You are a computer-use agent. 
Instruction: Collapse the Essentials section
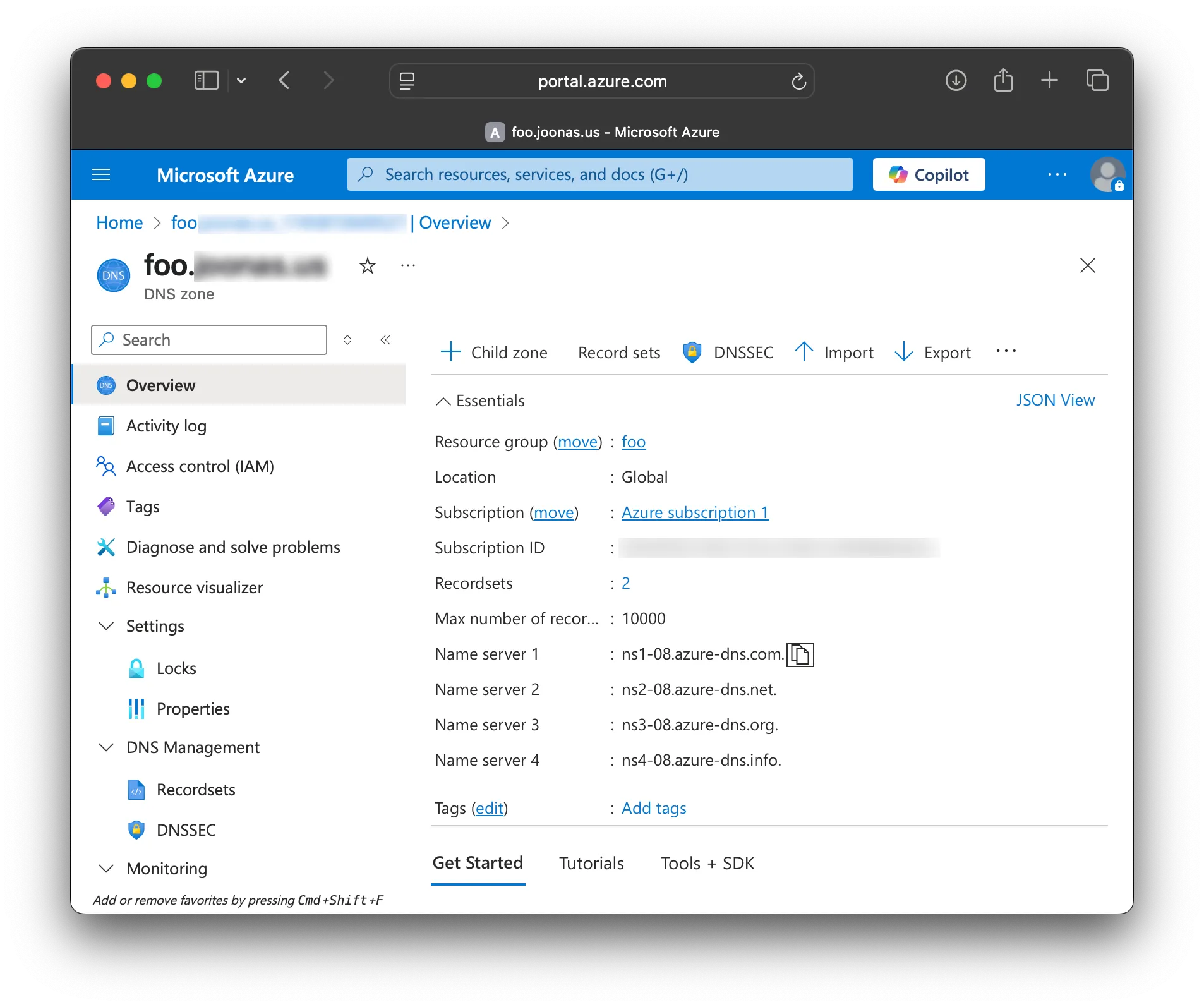443,401
